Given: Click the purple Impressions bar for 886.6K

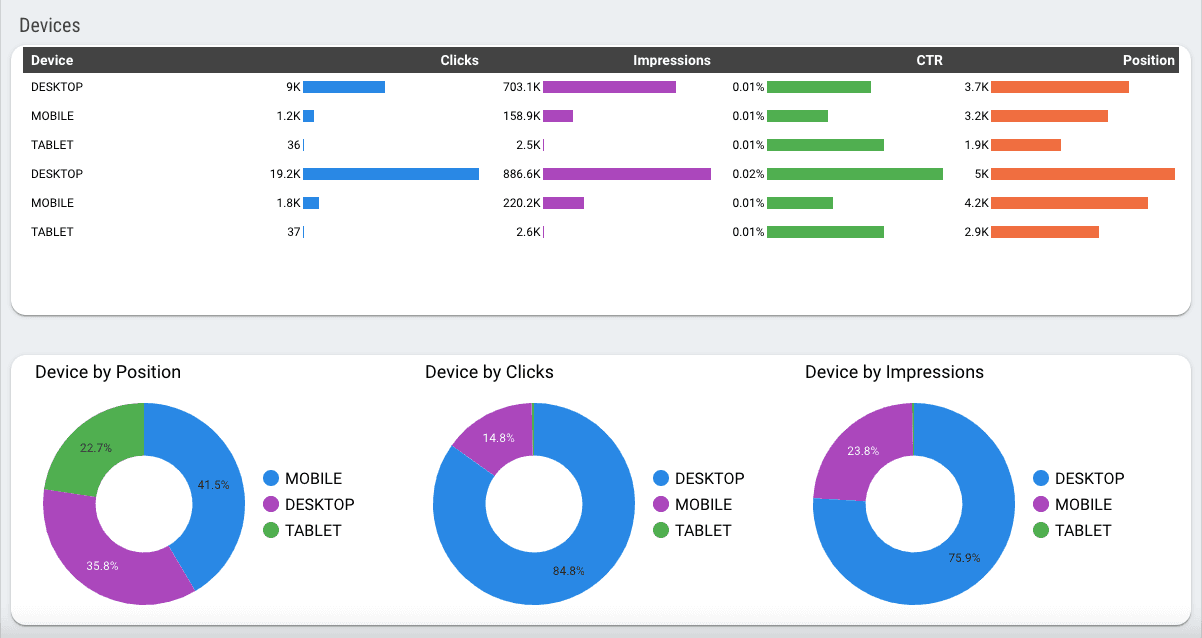Looking at the screenshot, I should coord(627,174).
